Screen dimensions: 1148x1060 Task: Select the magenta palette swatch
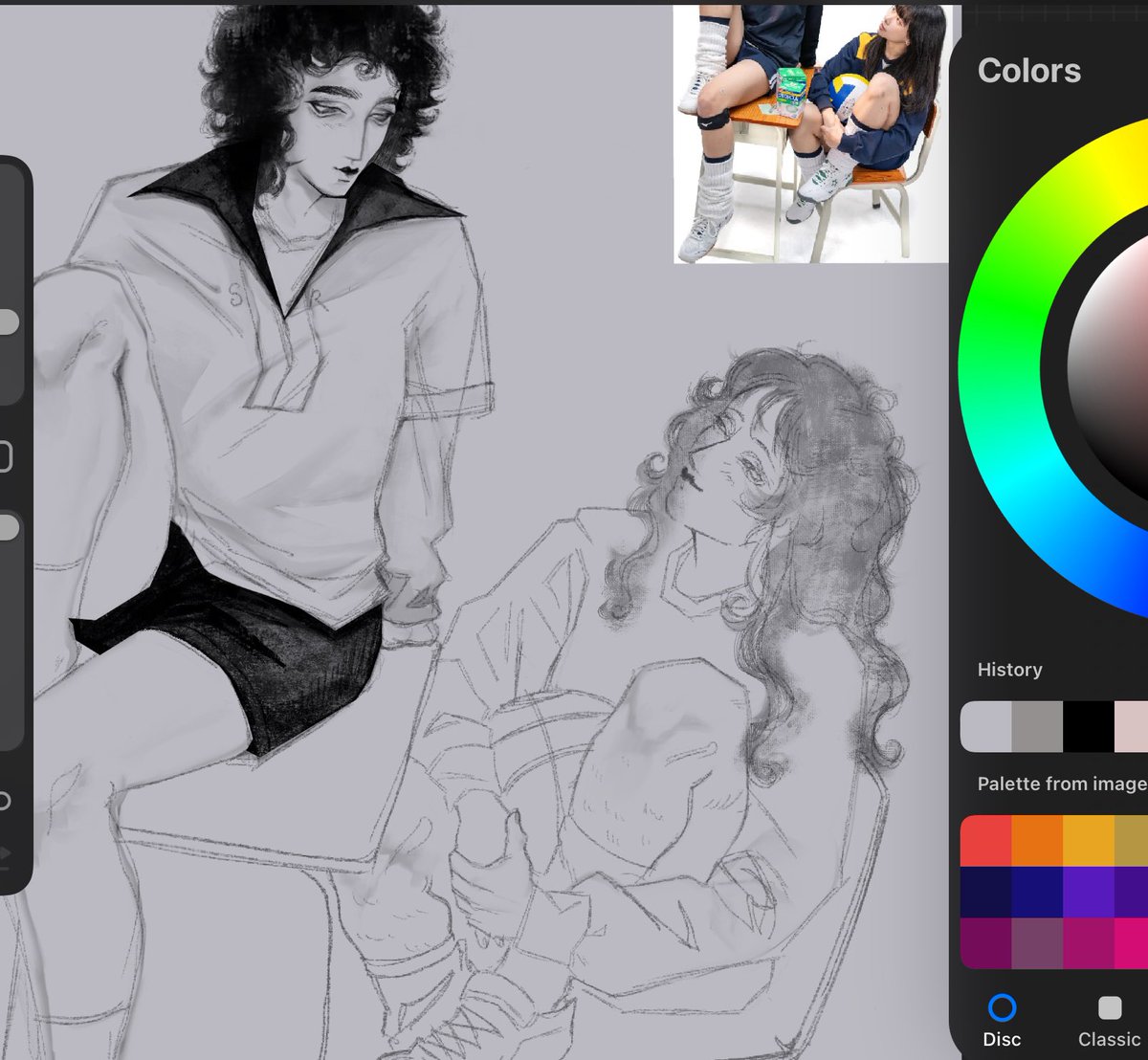click(x=1089, y=943)
